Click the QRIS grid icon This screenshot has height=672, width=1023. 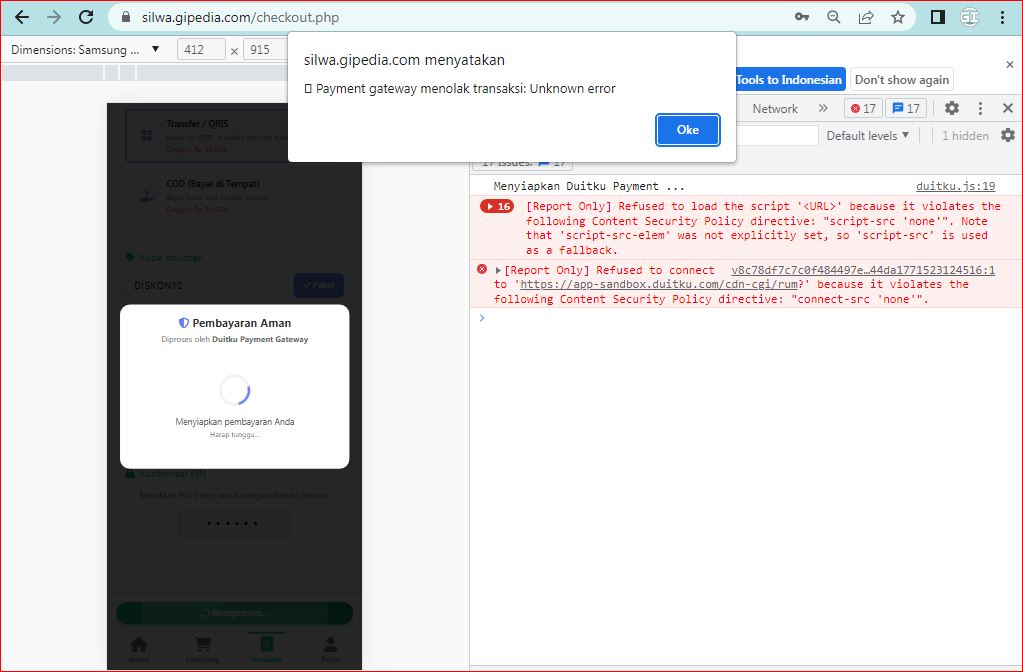tap(146, 136)
